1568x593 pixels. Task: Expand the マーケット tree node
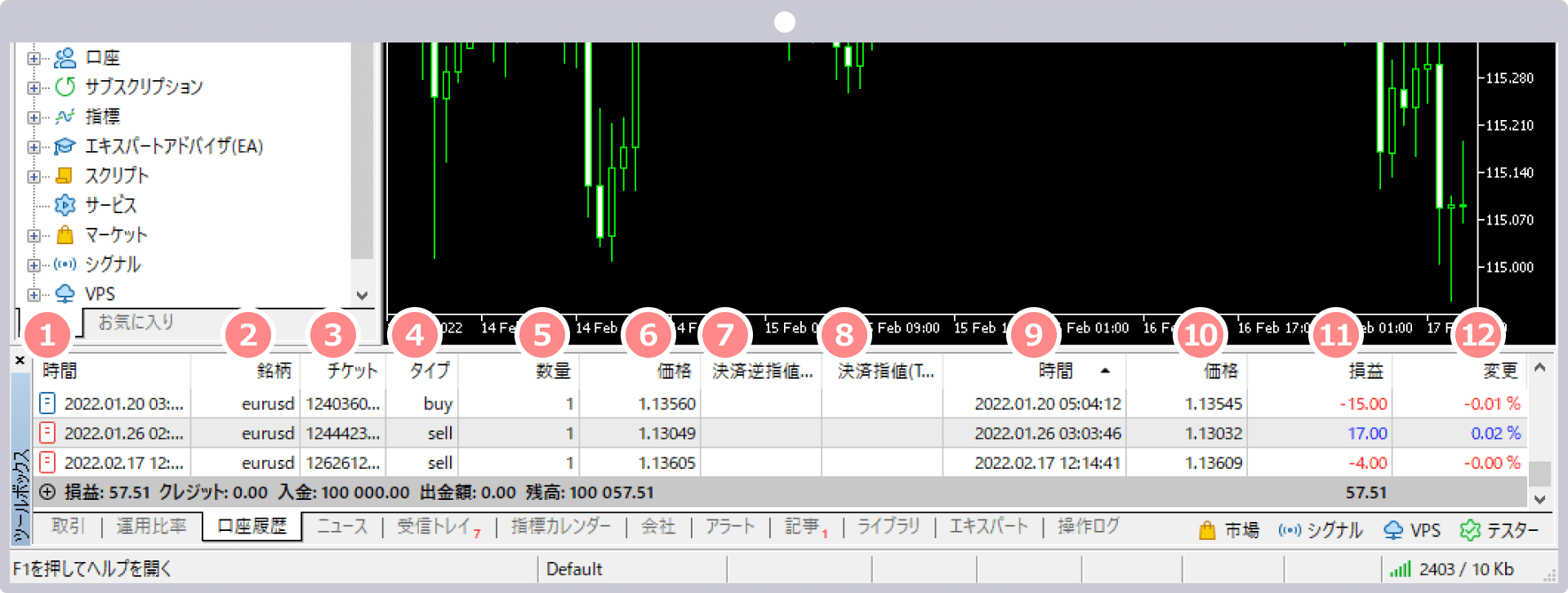(33, 235)
